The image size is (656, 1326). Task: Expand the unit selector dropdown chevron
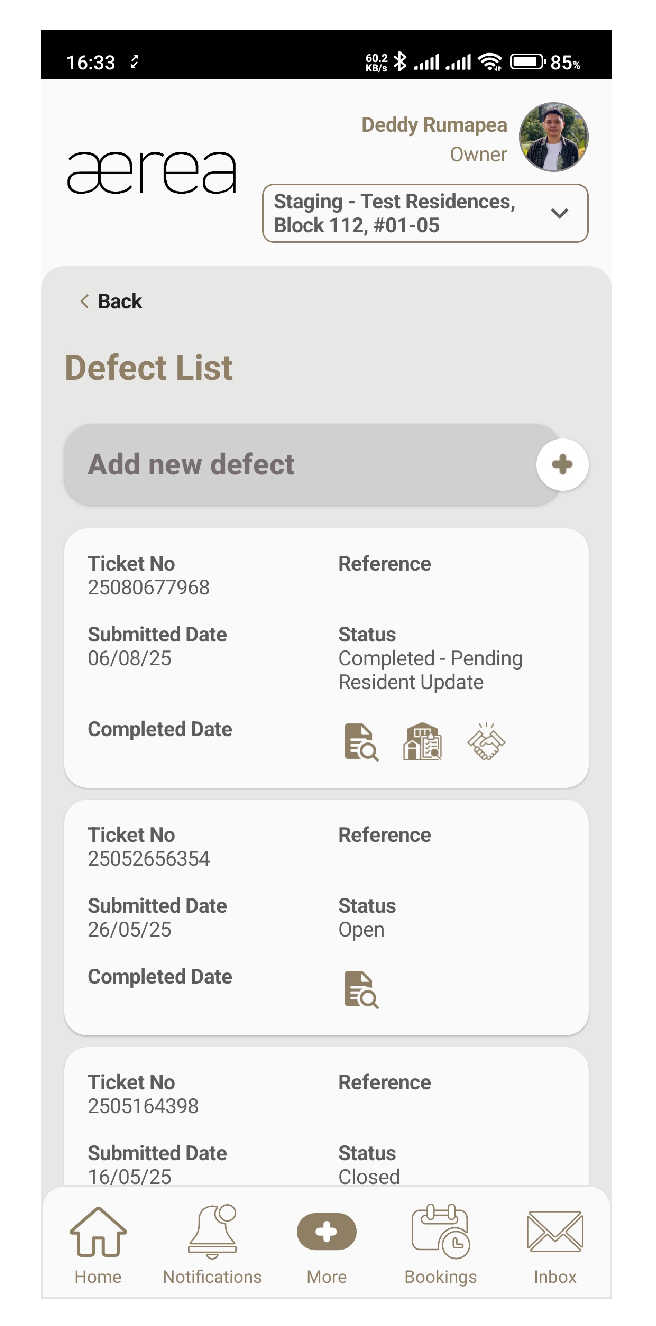click(560, 213)
